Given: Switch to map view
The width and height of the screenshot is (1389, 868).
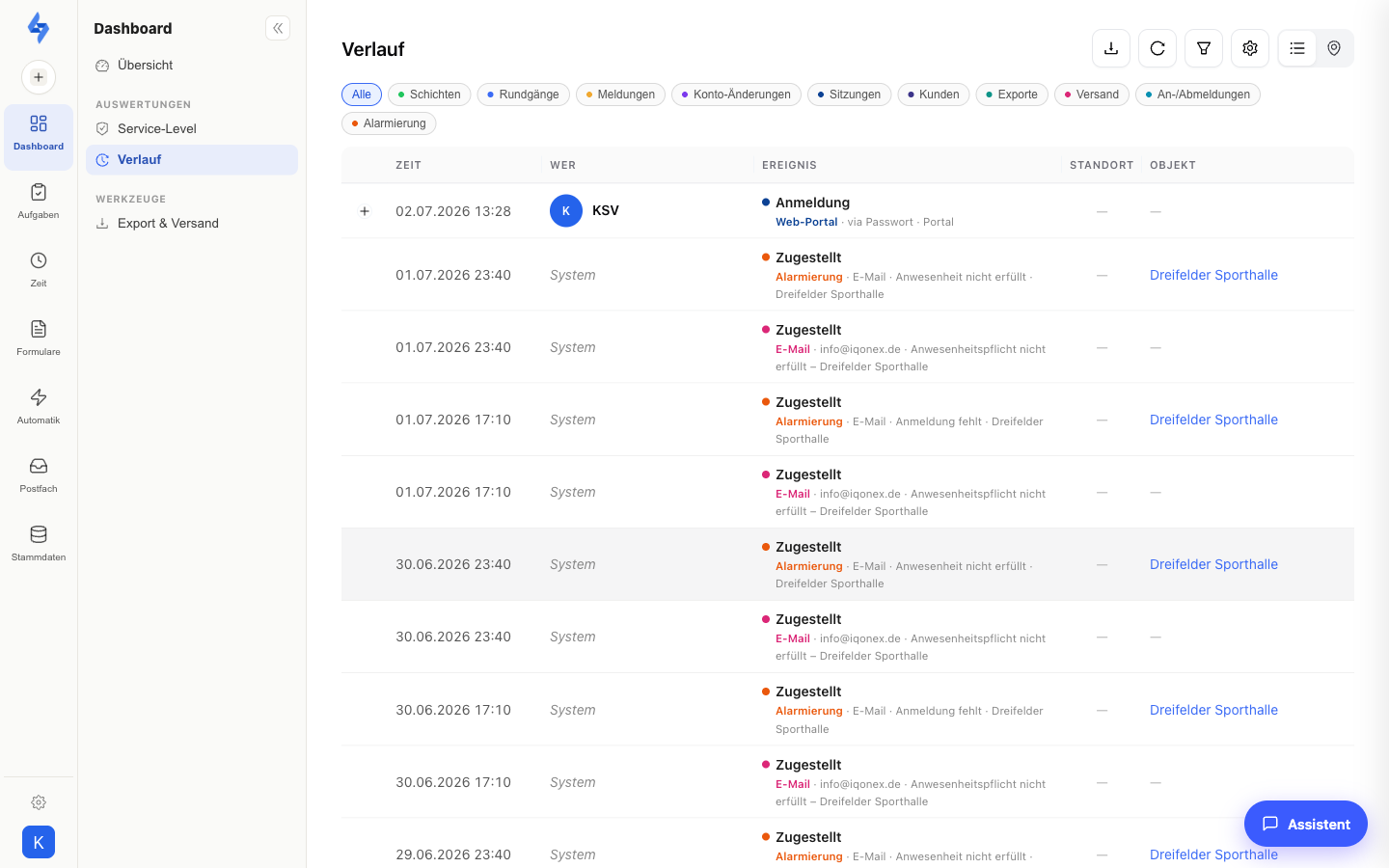Looking at the screenshot, I should click(x=1334, y=48).
